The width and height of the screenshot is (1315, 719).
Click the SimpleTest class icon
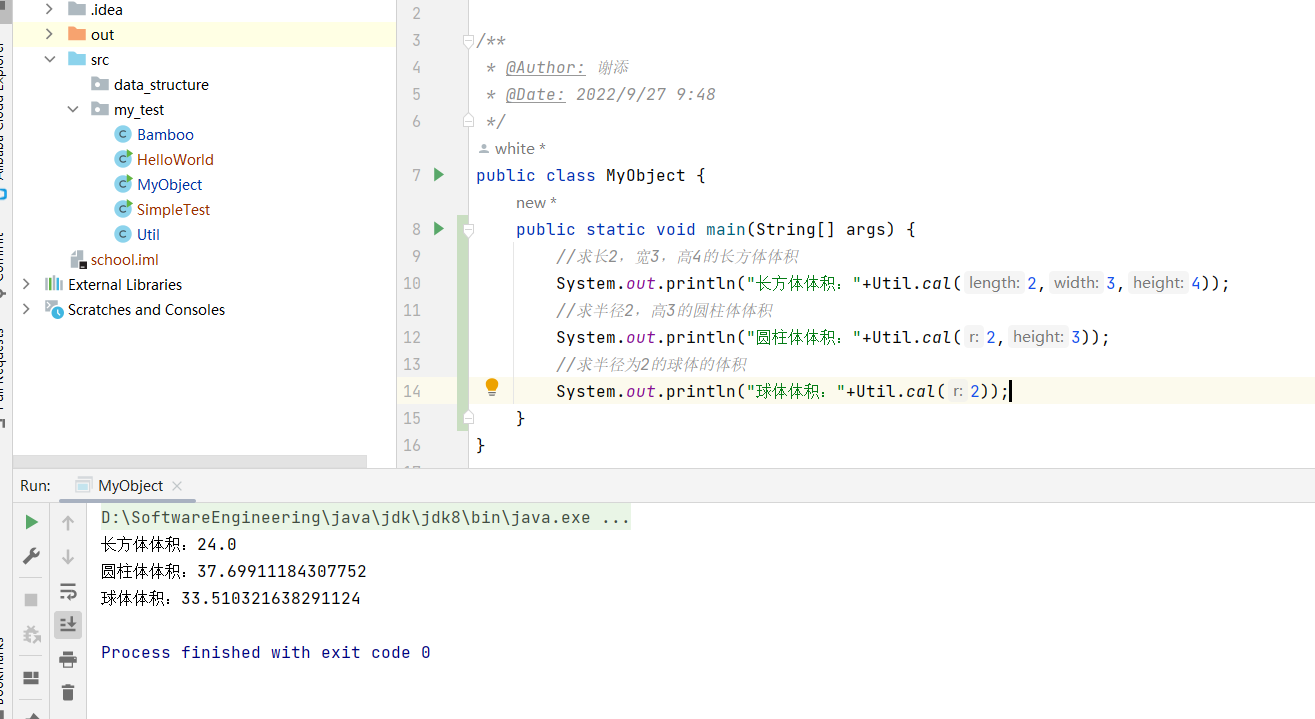pos(123,209)
